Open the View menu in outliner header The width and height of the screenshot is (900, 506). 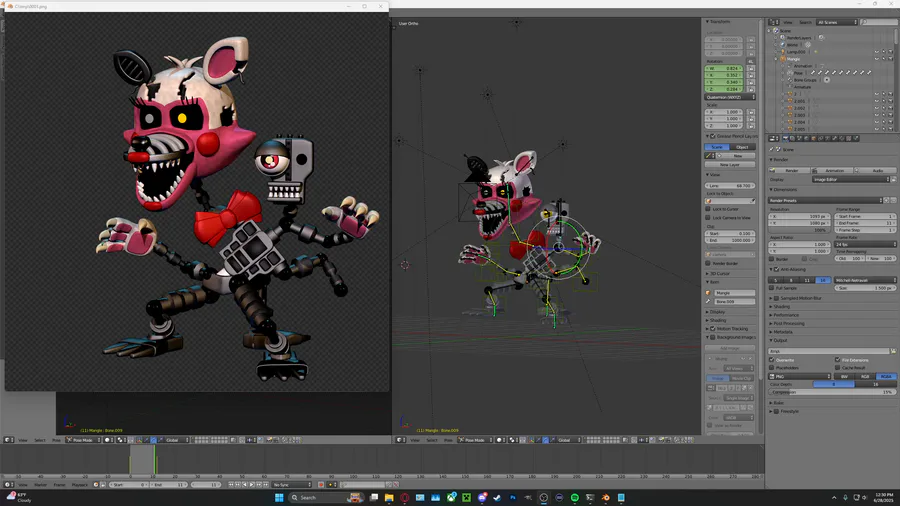tap(788, 22)
